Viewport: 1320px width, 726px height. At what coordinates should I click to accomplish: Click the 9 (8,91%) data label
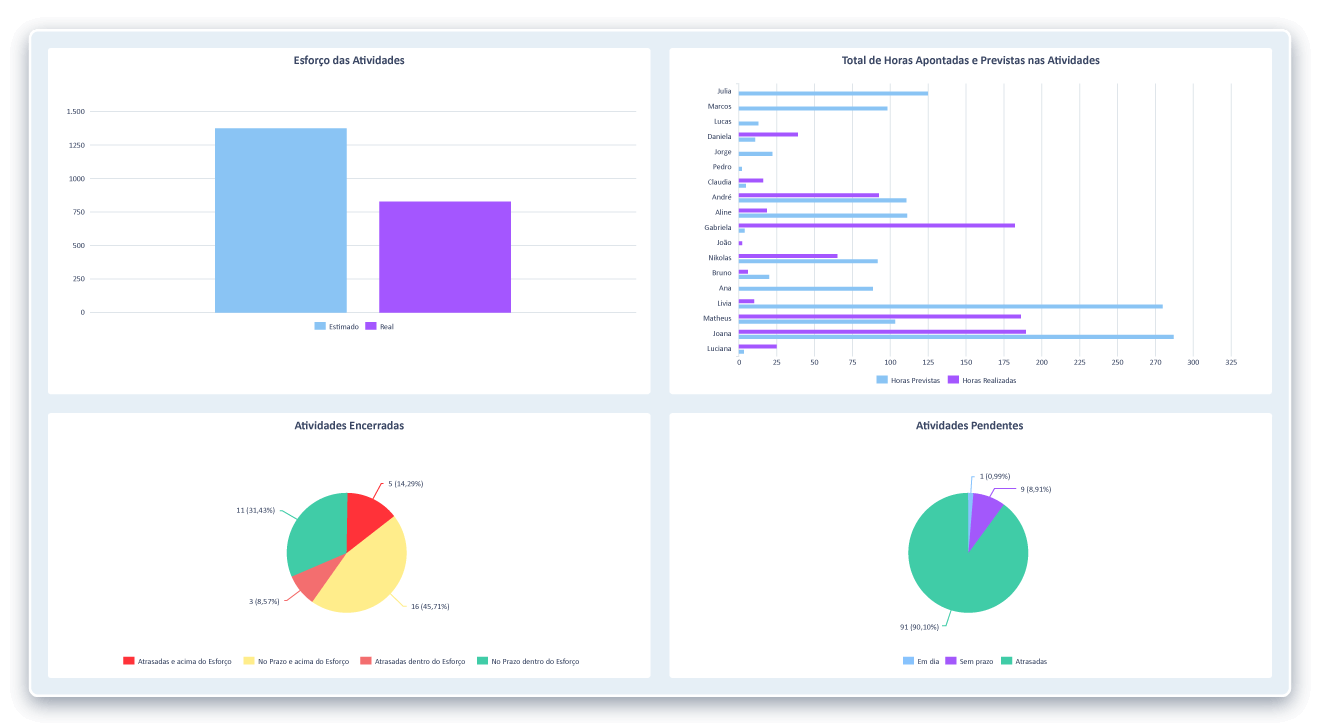tap(1036, 489)
